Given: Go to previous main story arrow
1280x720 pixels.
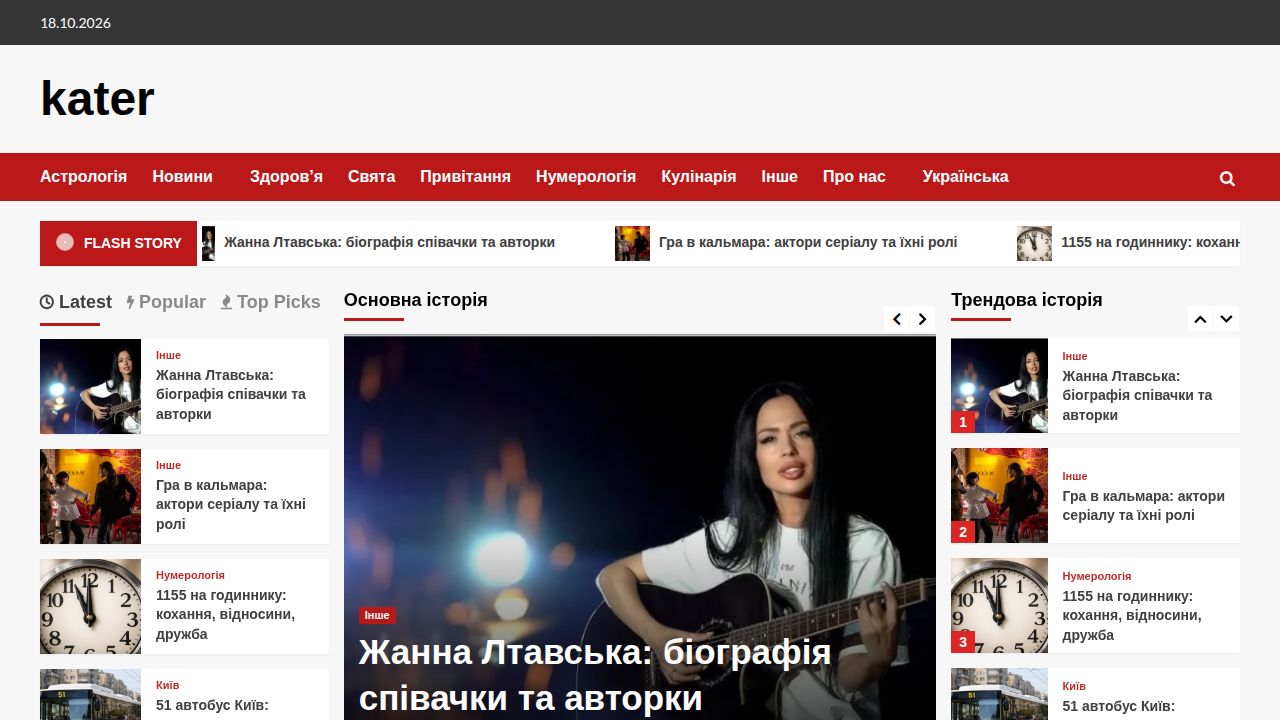Looking at the screenshot, I should pyautogui.click(x=897, y=319).
